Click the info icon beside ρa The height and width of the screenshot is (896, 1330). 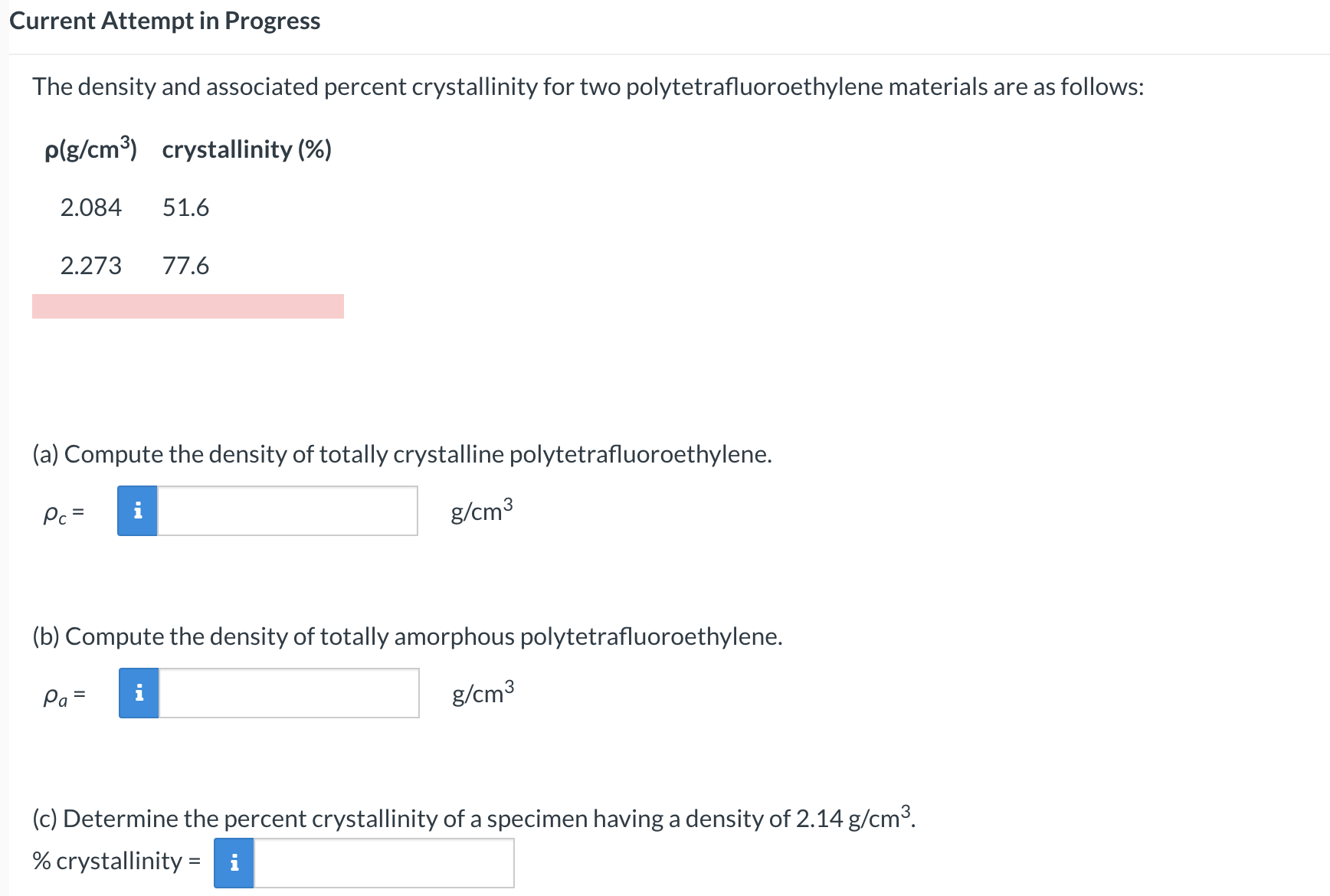coord(139,693)
